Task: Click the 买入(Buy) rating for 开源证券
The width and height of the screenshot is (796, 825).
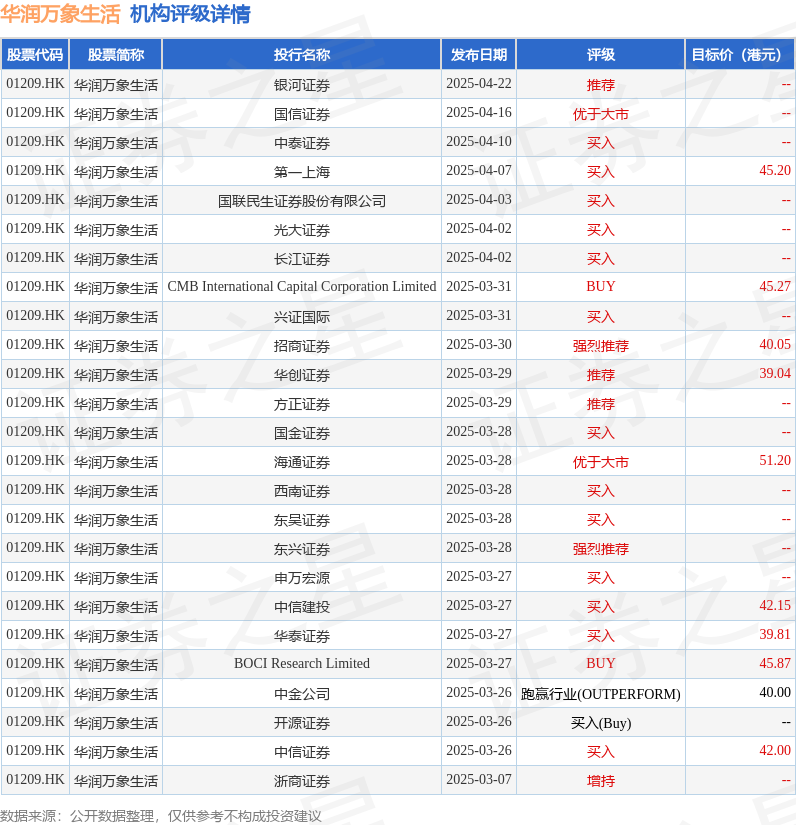Action: click(600, 723)
